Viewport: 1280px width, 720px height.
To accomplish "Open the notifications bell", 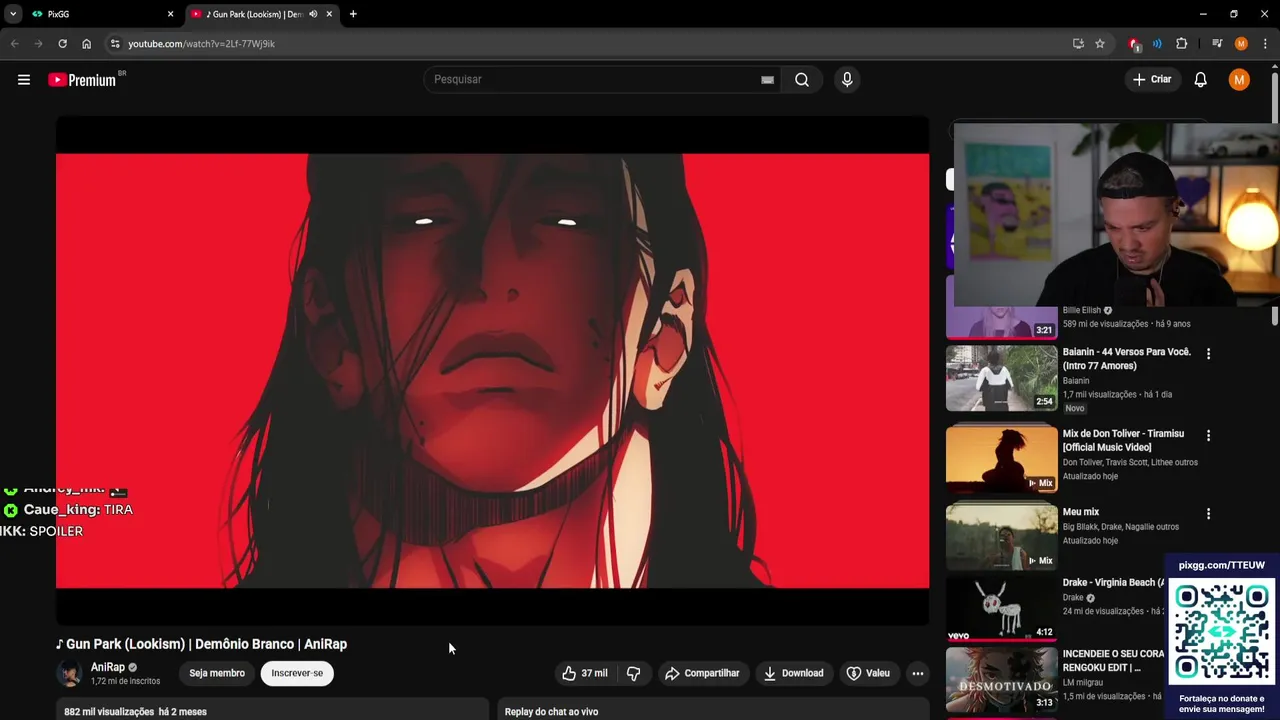I will [1201, 80].
